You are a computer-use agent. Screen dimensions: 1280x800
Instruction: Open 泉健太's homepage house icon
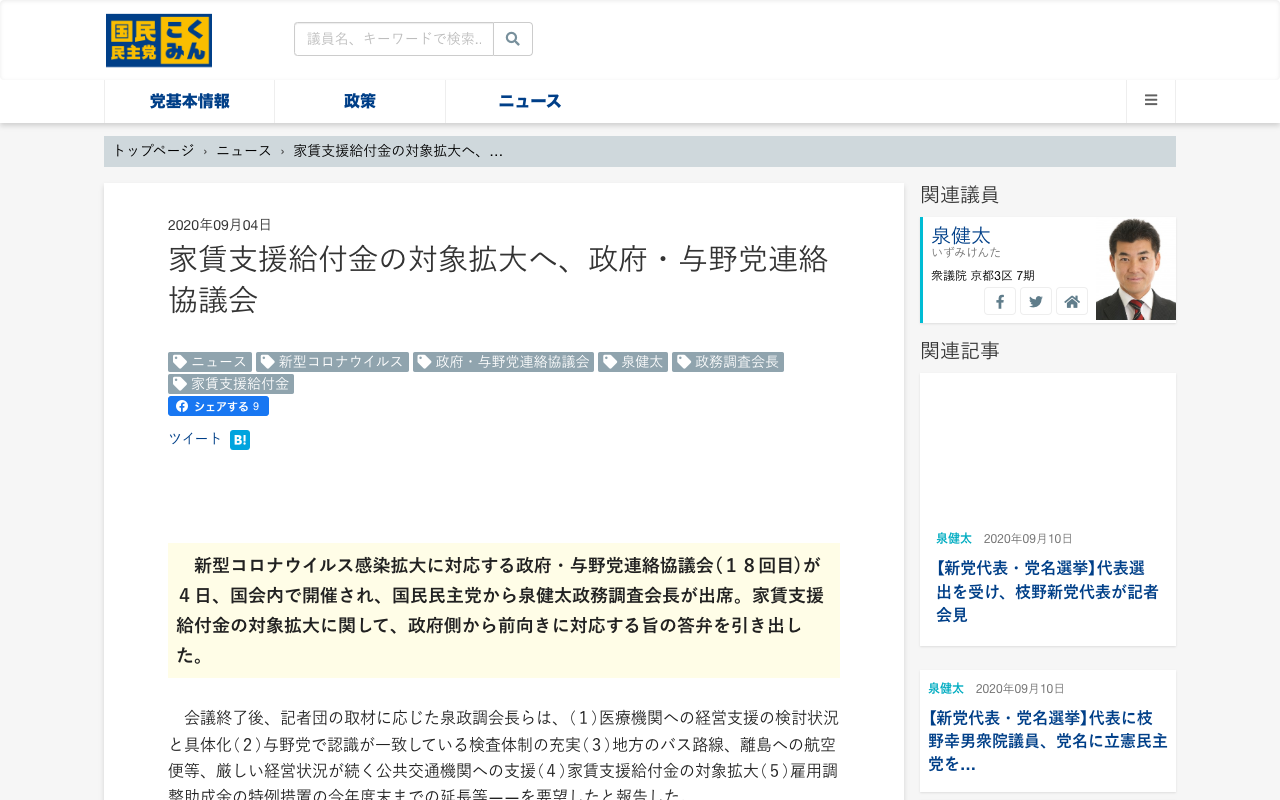1072,301
